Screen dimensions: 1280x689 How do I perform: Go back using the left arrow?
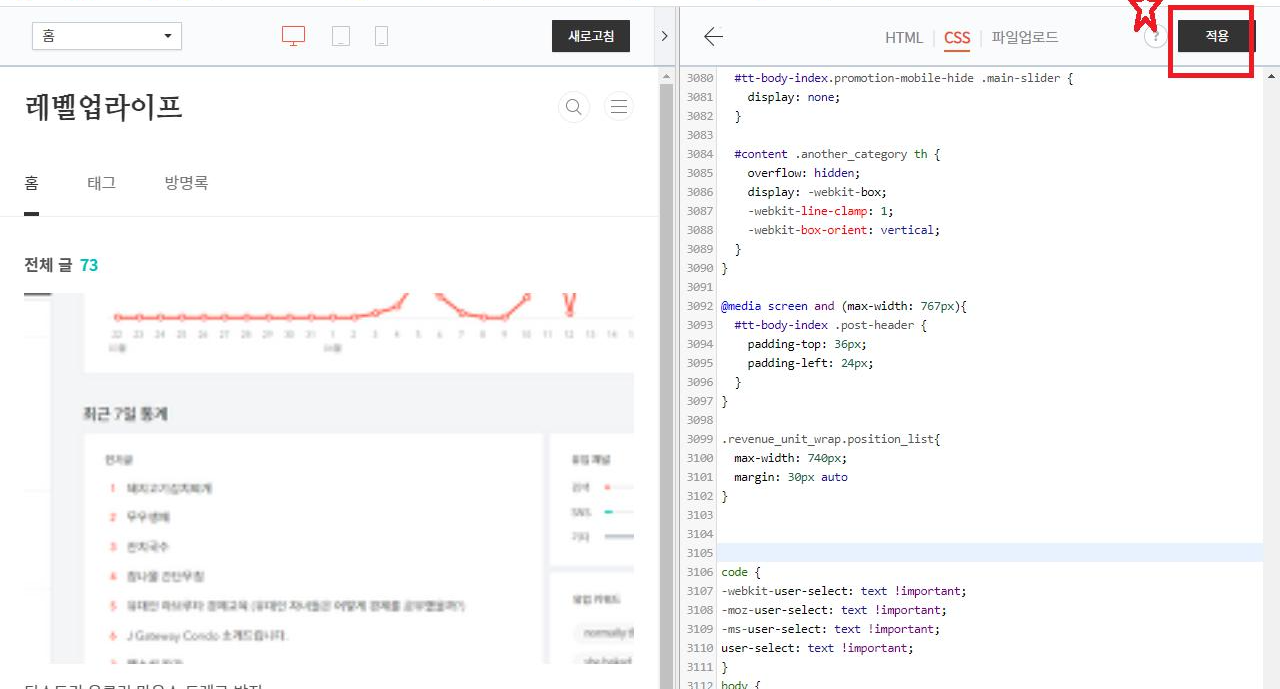[x=713, y=37]
